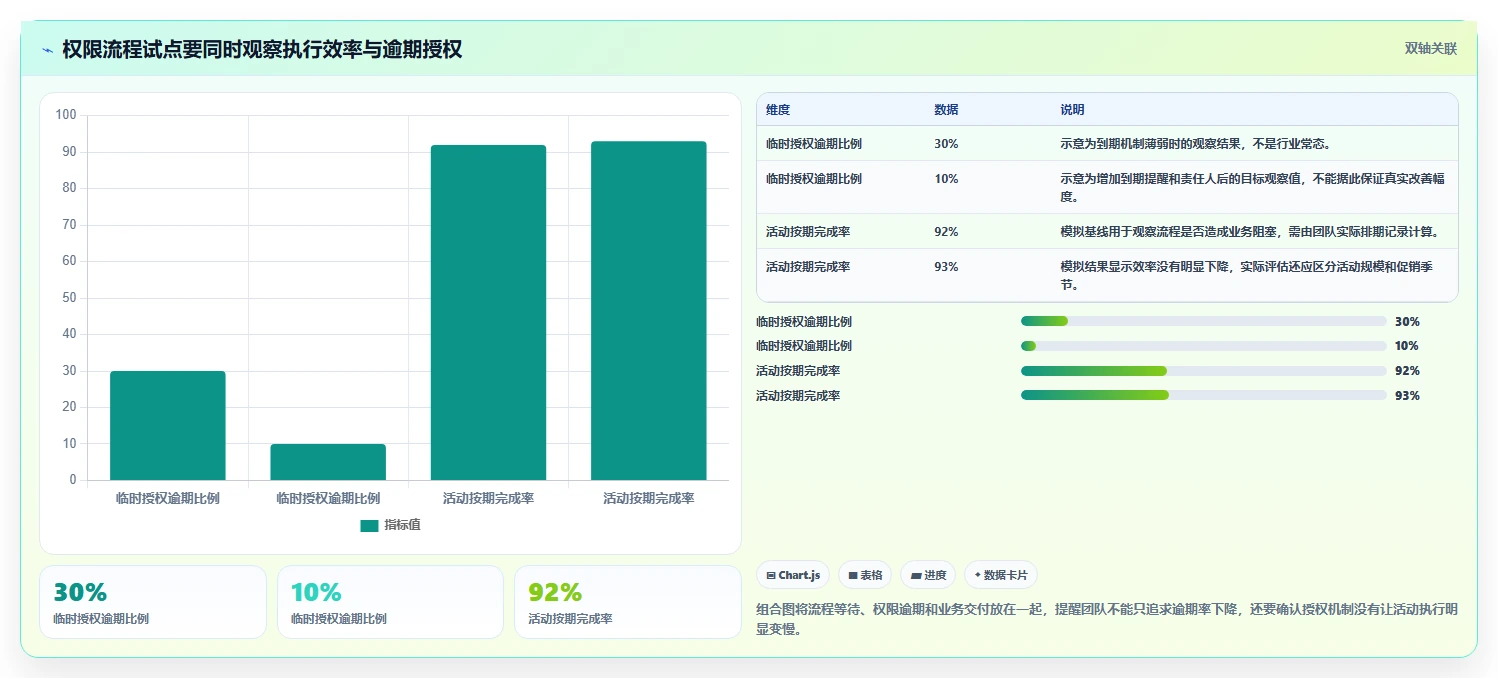Viewport: 1498px width, 678px height.
Task: Click the chart bar with value 30
Action: (x=168, y=425)
